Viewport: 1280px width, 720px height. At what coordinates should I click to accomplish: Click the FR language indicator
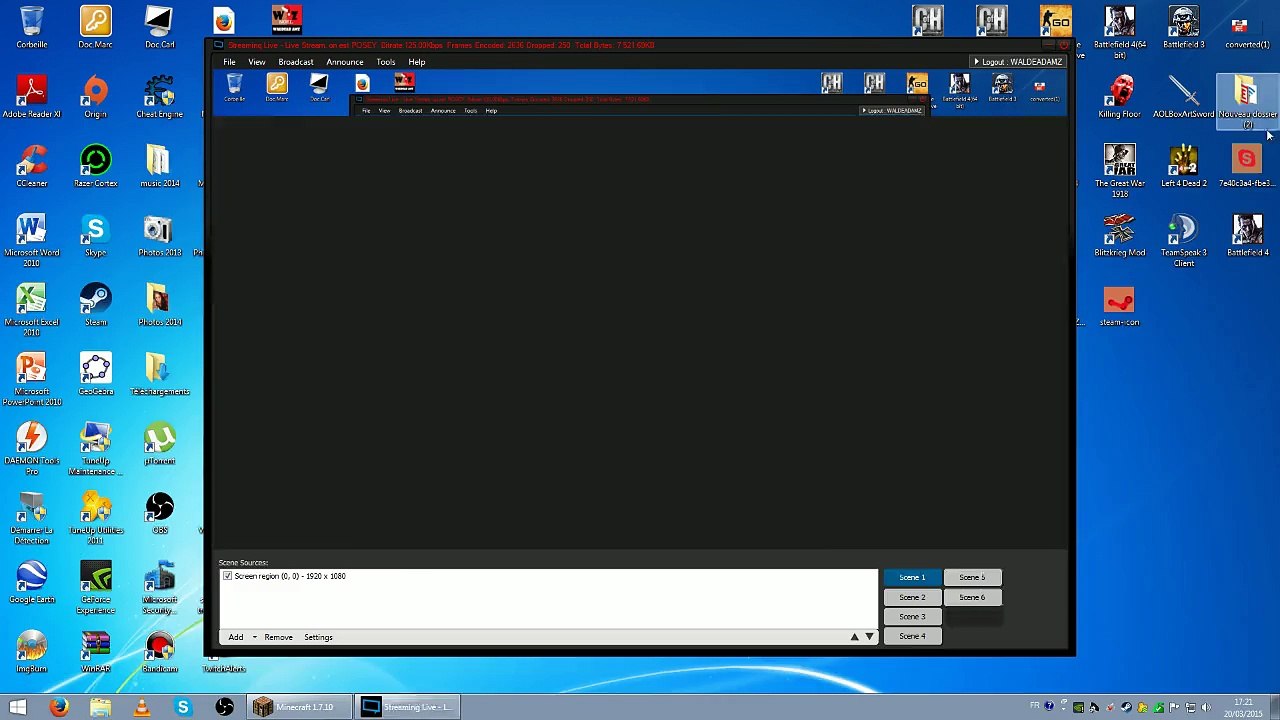tap(1035, 706)
